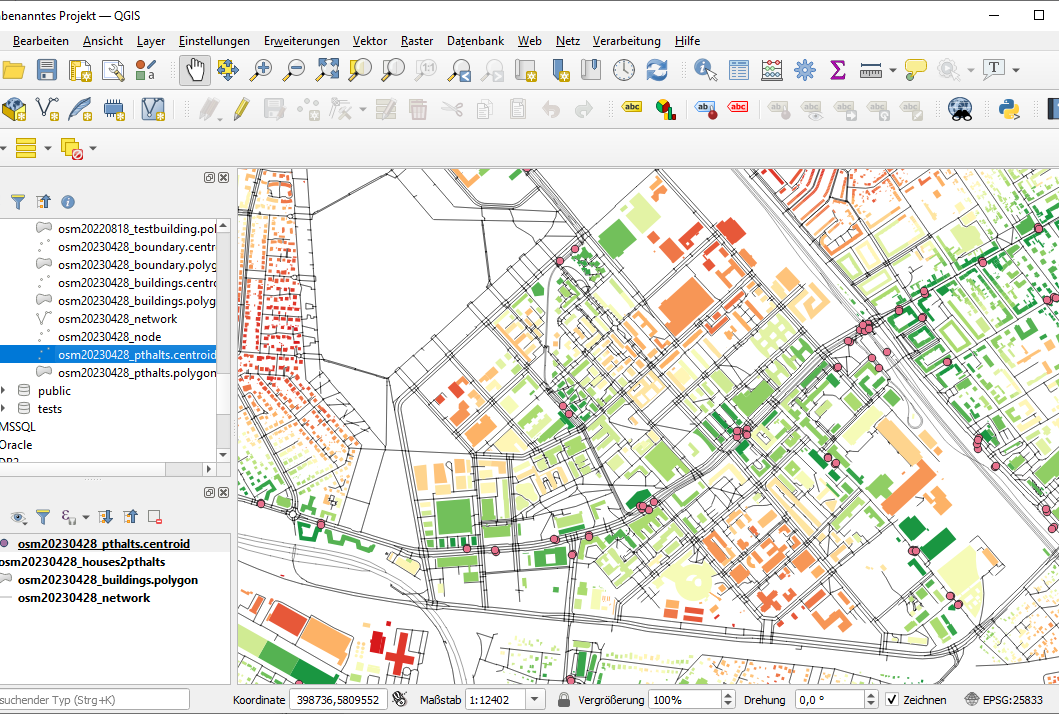Image resolution: width=1059 pixels, height=714 pixels.
Task: Open the Python console
Action: coord(1009,109)
